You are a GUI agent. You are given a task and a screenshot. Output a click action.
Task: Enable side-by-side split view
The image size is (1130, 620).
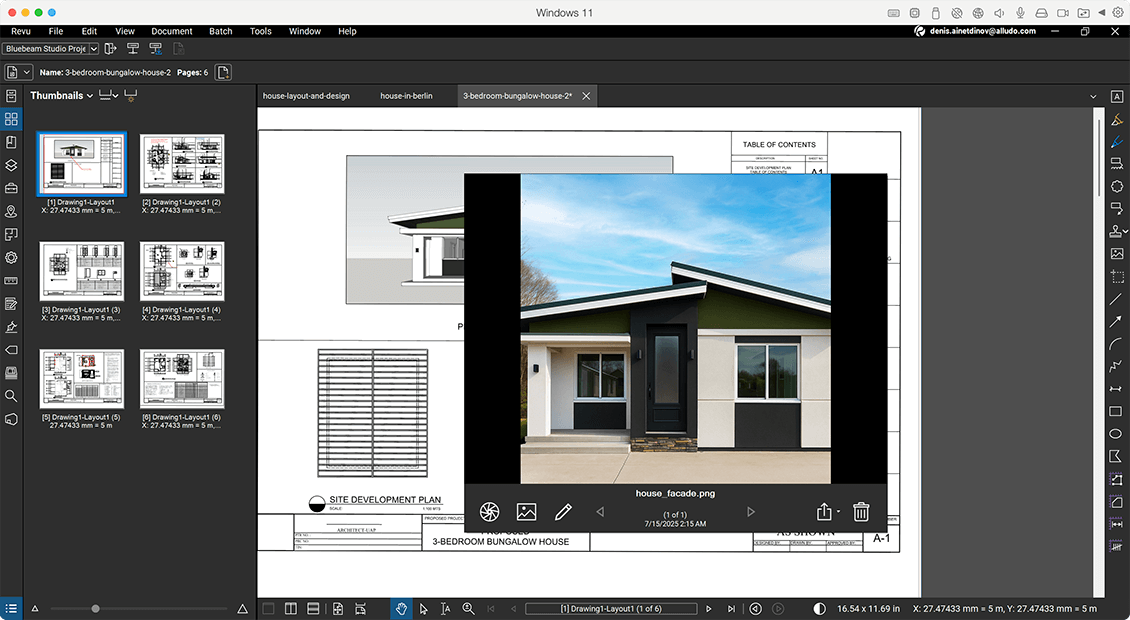point(291,608)
